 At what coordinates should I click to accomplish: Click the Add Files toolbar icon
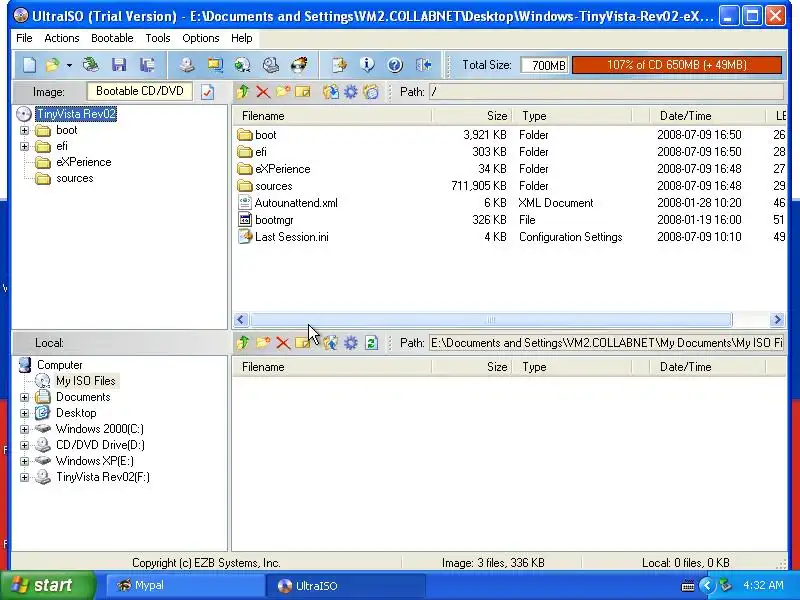pos(339,65)
